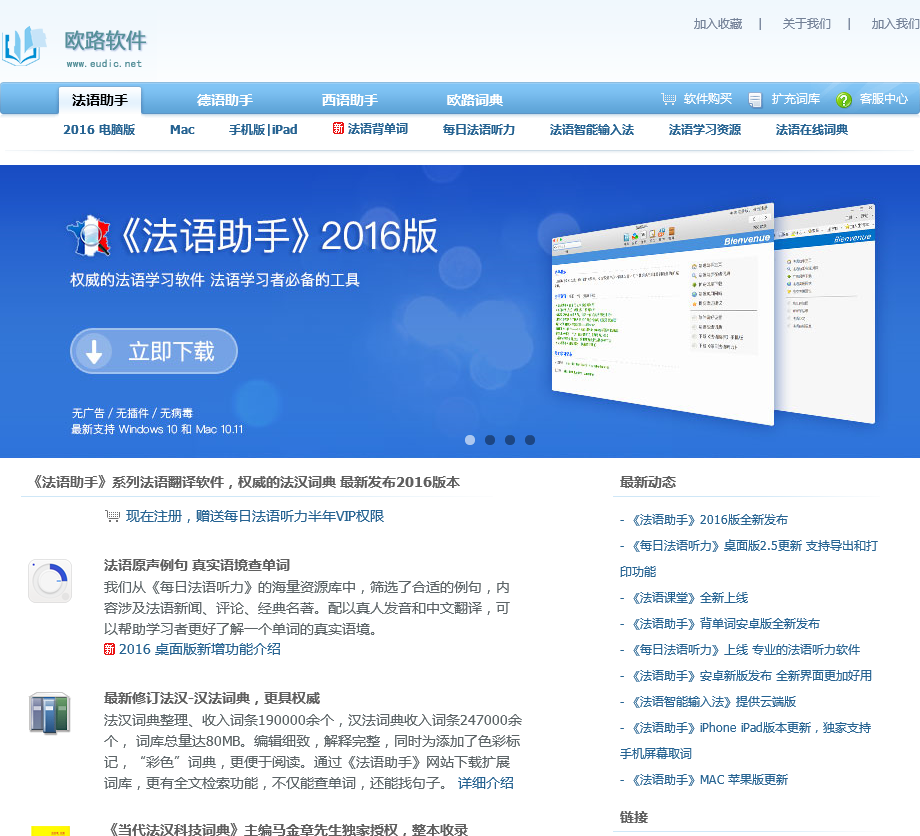The height and width of the screenshot is (836, 920).
Task: Open news 《法语智能输入法》提供云端版
Action: 714,702
